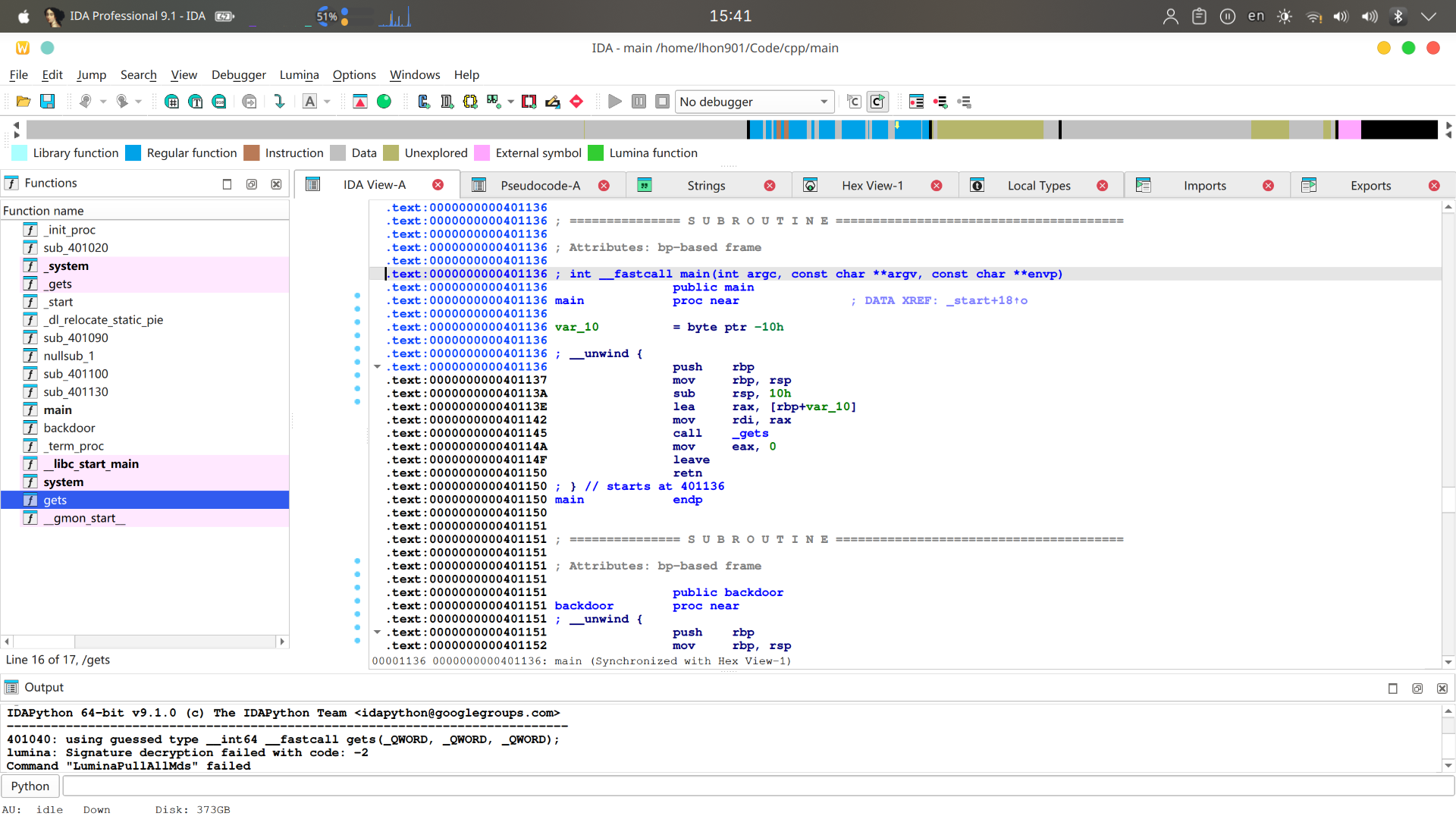Viewport: 1456px width, 819px height.
Task: Click the text search 'A' icon
Action: [309, 102]
